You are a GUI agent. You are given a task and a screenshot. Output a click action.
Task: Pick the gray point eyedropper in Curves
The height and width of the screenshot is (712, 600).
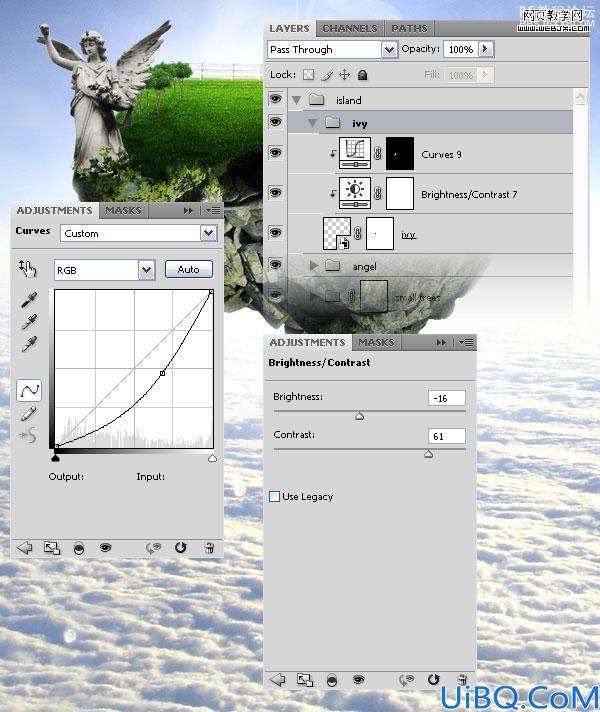(x=29, y=322)
